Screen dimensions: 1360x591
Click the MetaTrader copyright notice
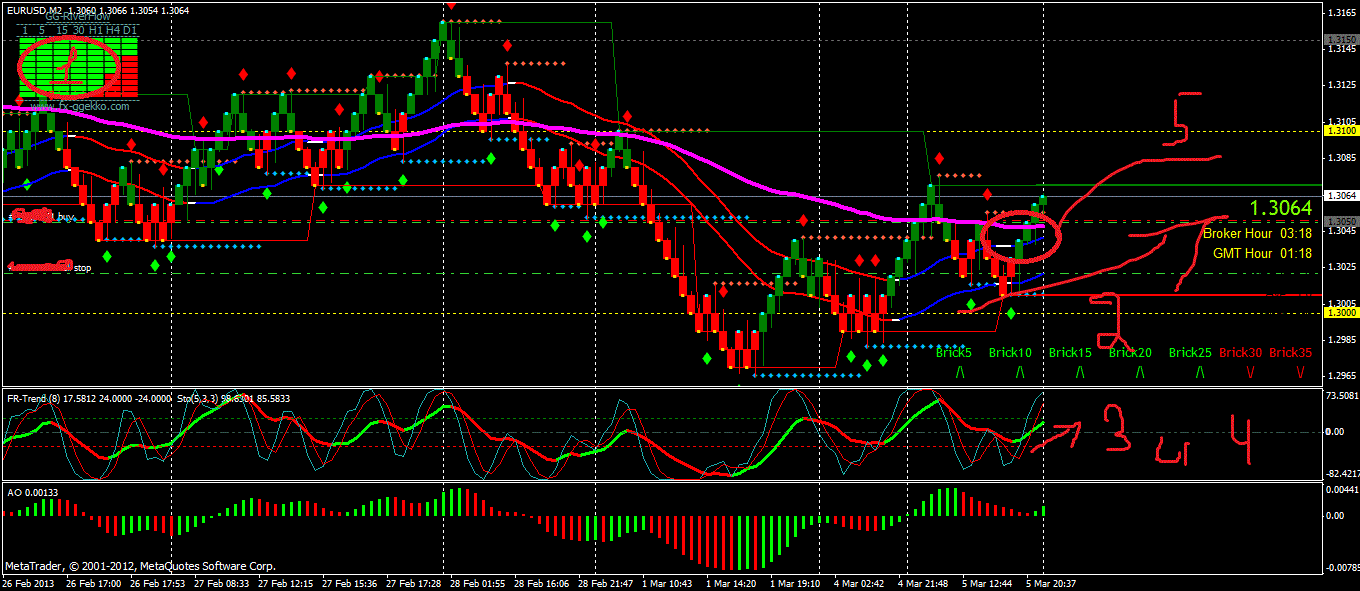coord(140,566)
